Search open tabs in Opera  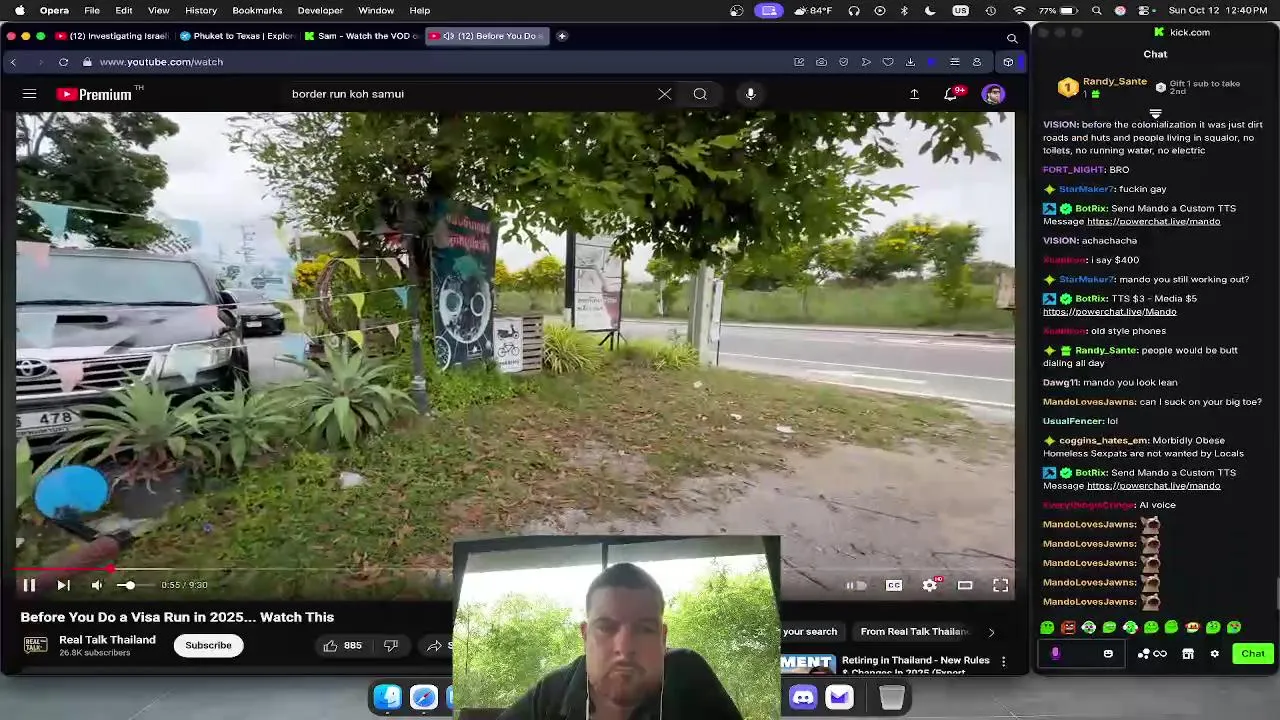tap(1012, 38)
